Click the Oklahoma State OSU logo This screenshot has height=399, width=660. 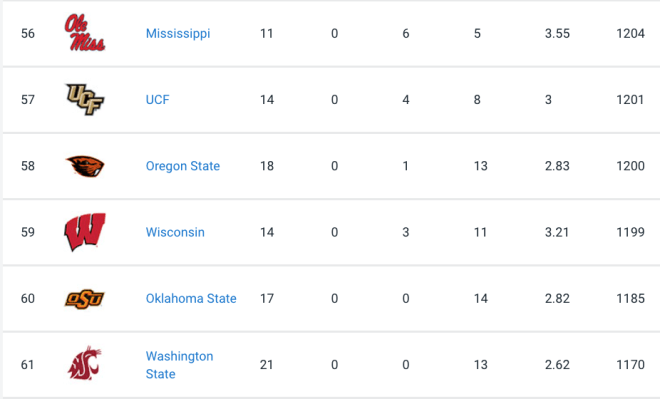click(85, 298)
